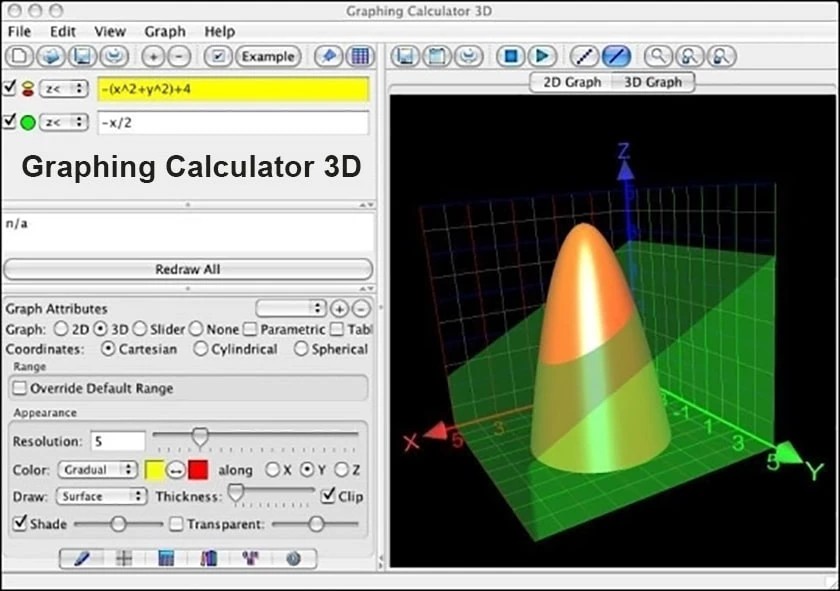The width and height of the screenshot is (840, 591).
Task: Open the purple figures tab icon at panel bottom
Action: pyautogui.click(x=251, y=559)
